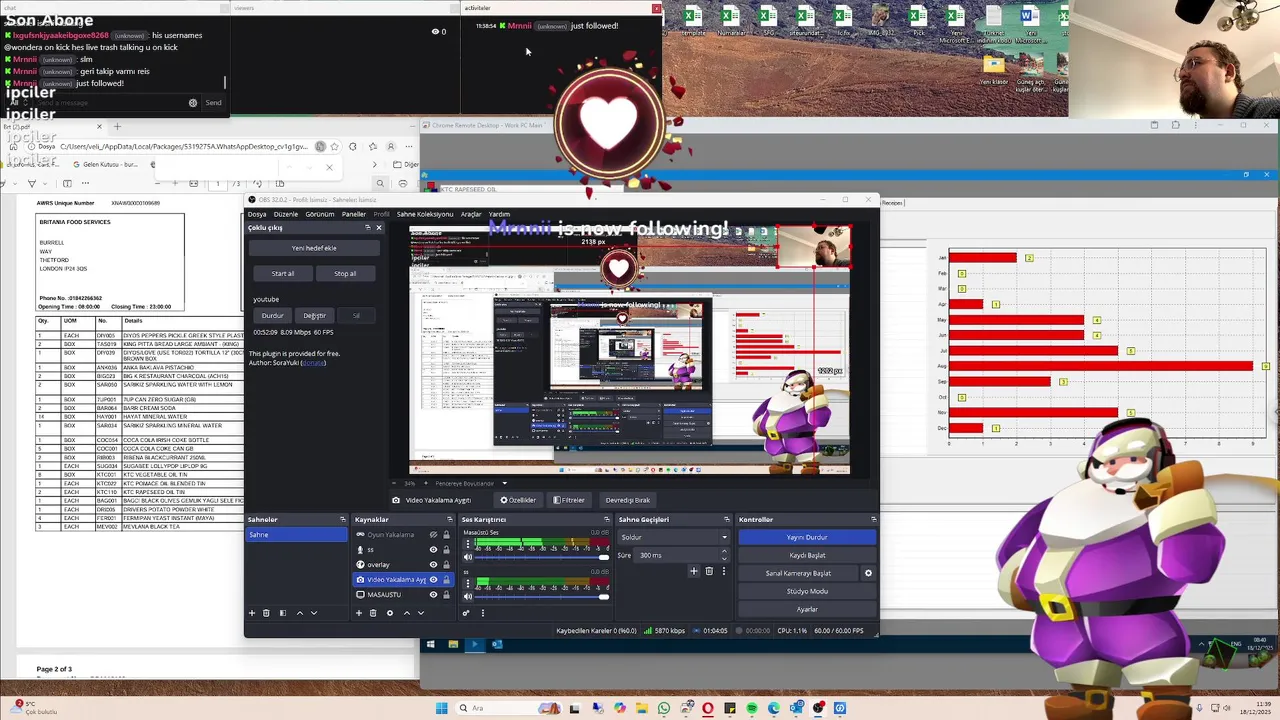
Task: Stop youtube output with Durdur button
Action: click(x=272, y=316)
